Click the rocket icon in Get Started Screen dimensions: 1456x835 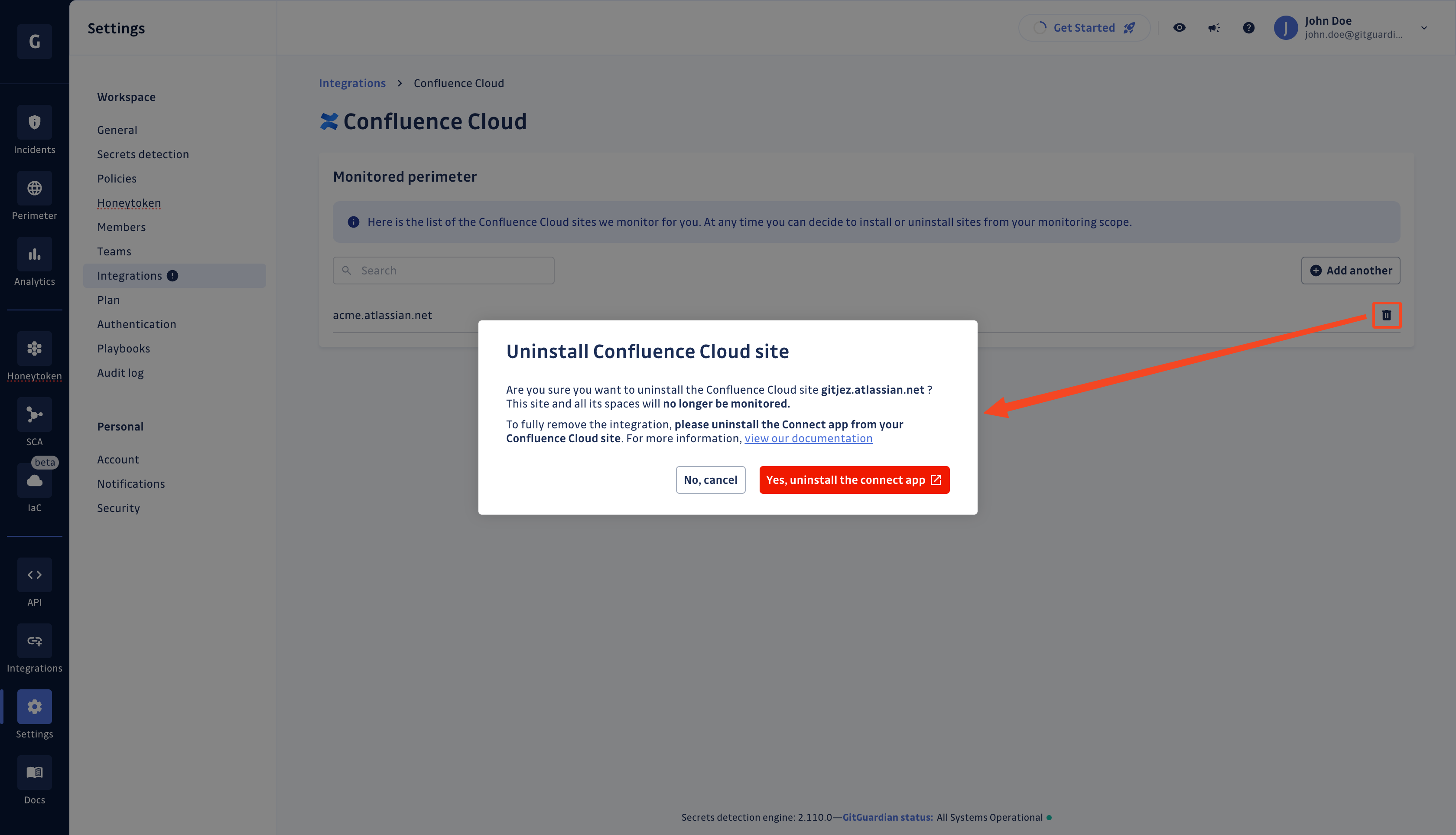(x=1129, y=27)
